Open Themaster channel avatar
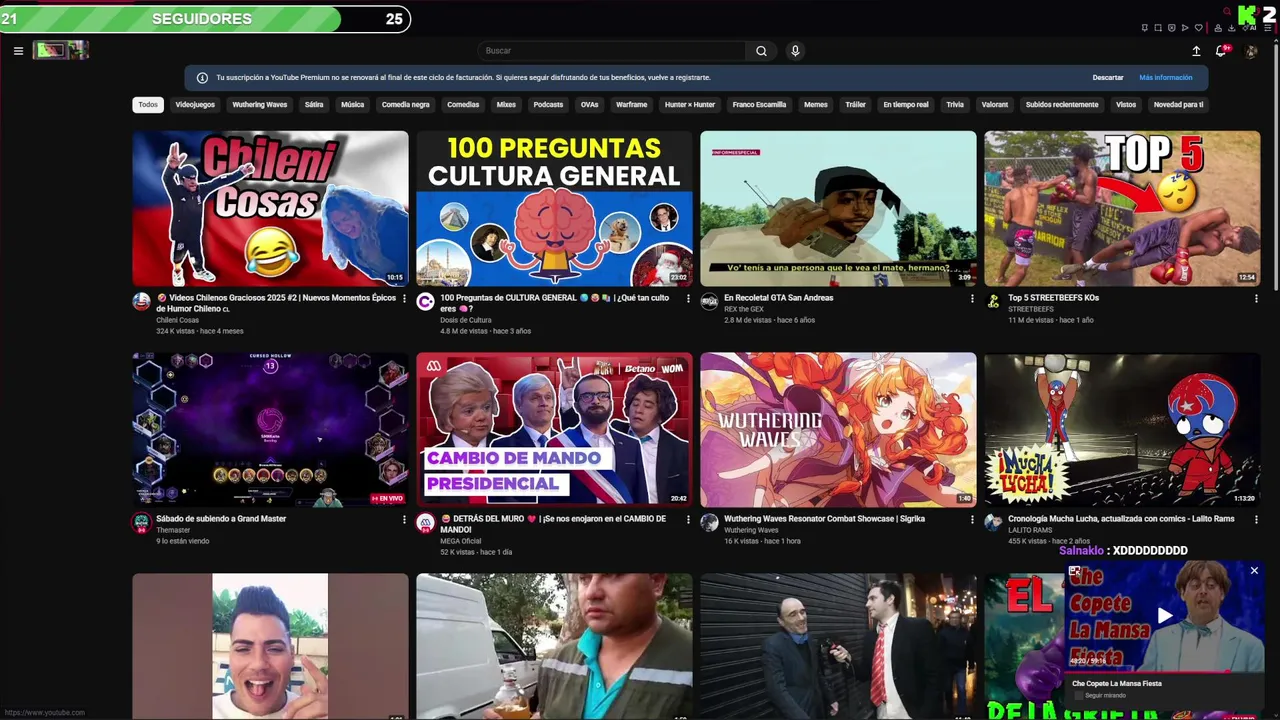Image resolution: width=1280 pixels, height=720 pixels. (x=142, y=522)
